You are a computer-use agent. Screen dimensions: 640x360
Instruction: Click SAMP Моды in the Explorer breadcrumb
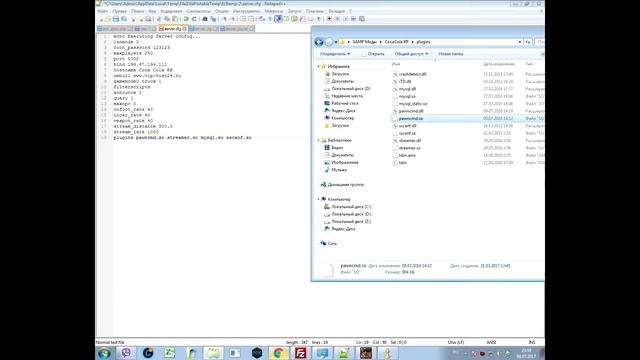[x=364, y=42]
